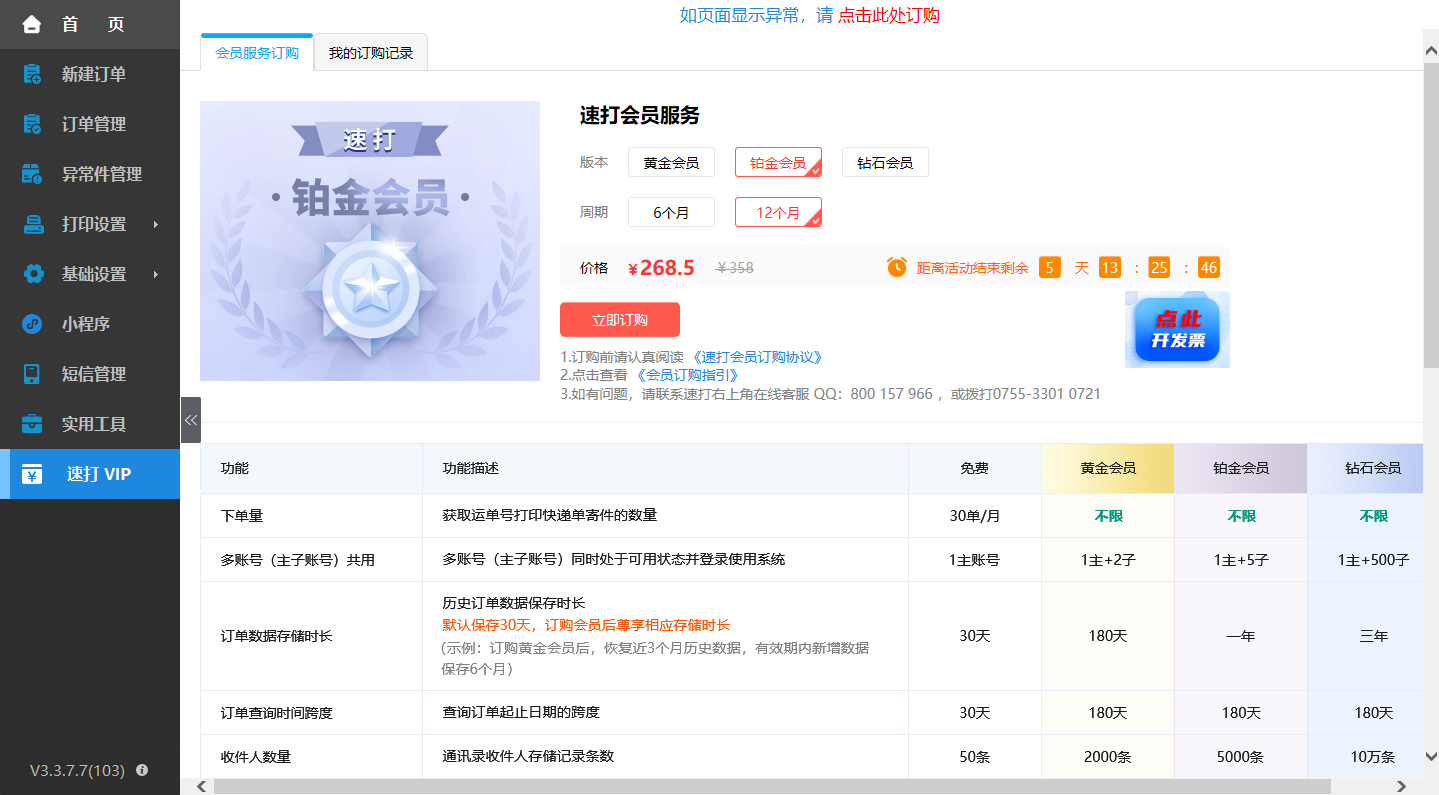Click the 5000条 cell
This screenshot has height=795, width=1439.
coord(1241,757)
